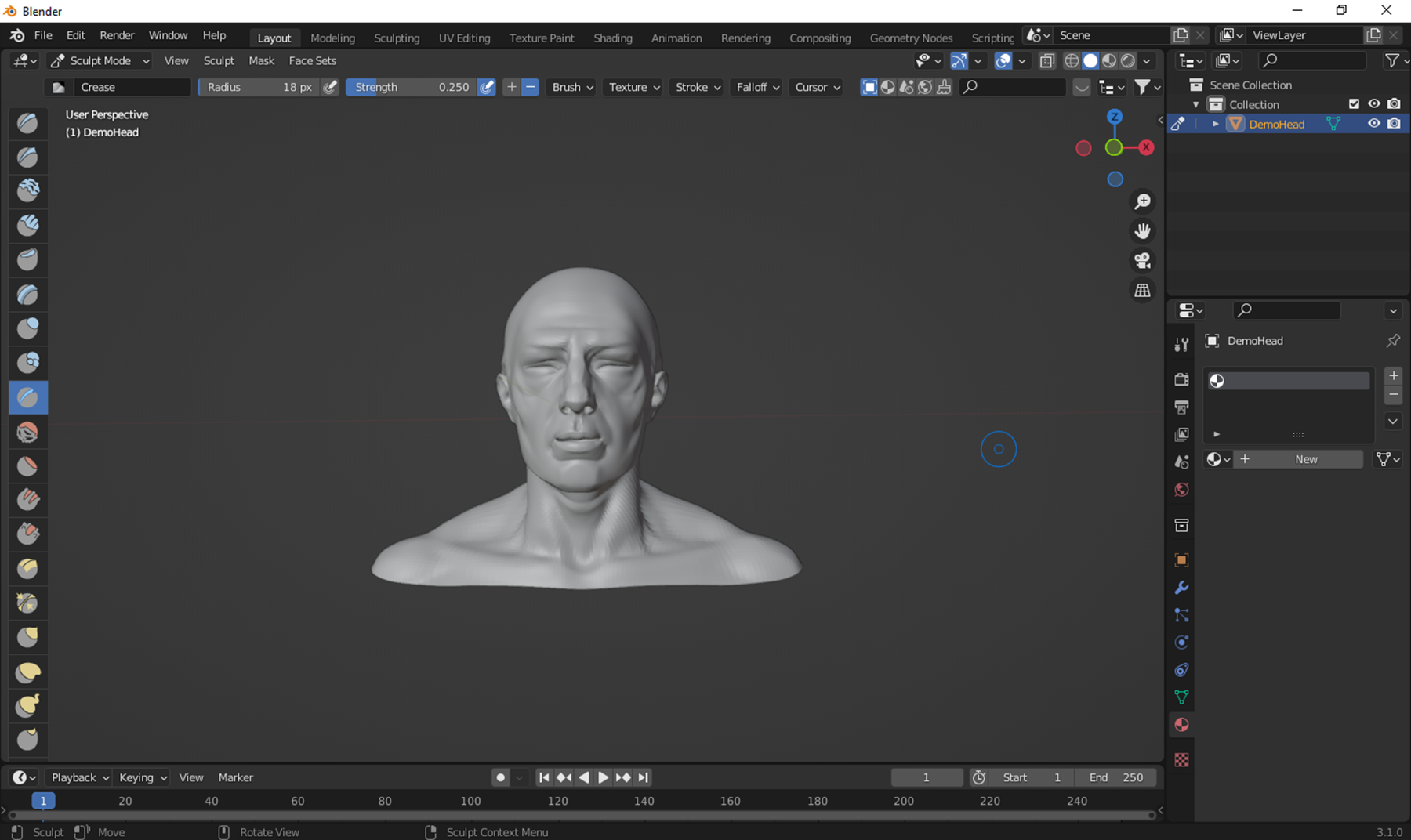This screenshot has width=1411, height=840.
Task: Click the viewport zoom magnifier icon
Action: [1143, 201]
